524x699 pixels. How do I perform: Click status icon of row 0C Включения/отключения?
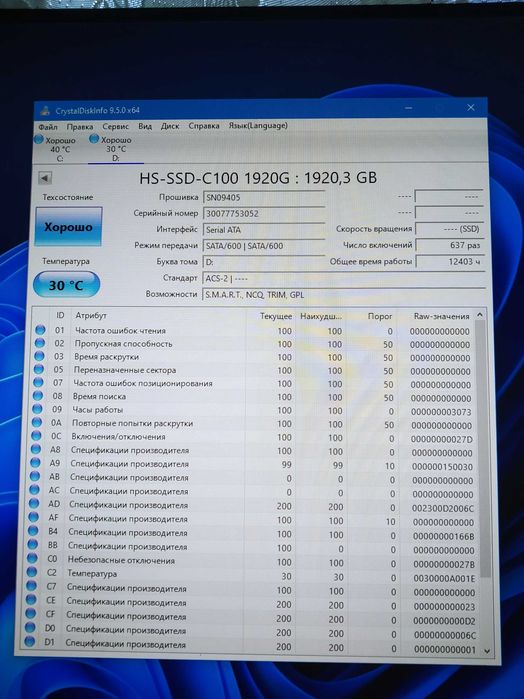(x=37, y=436)
